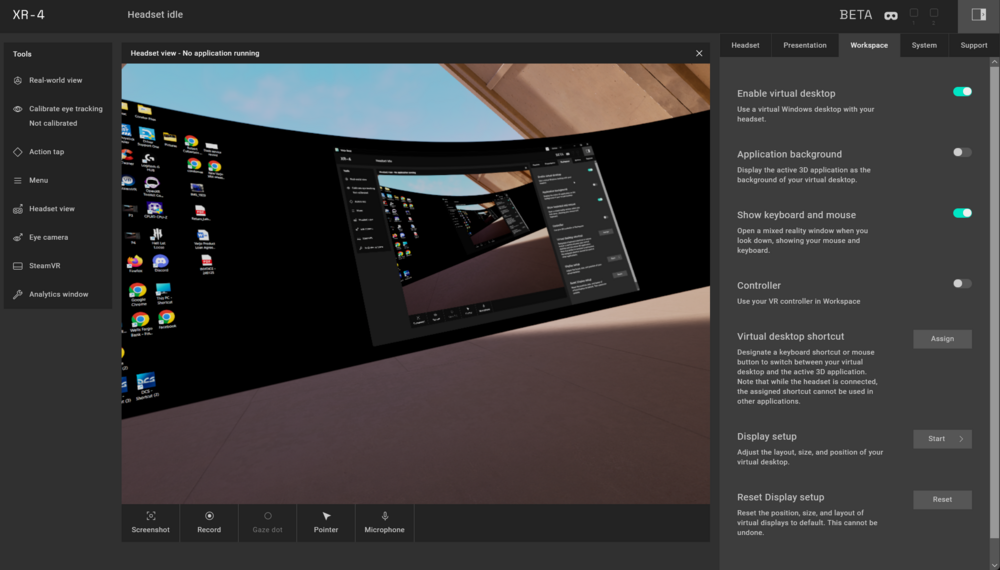Viewport: 1000px width, 570px height.
Task: Click controller 1 status icon in header
Action: coord(914,15)
